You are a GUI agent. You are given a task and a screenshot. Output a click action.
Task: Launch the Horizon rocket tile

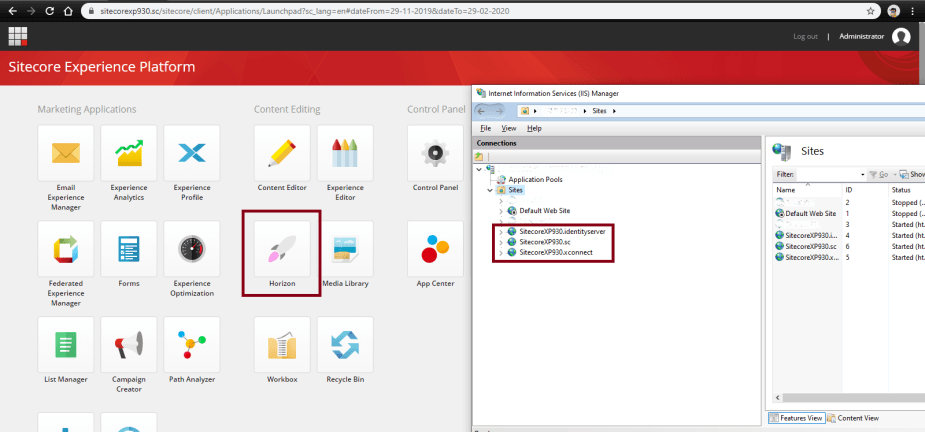pos(282,249)
